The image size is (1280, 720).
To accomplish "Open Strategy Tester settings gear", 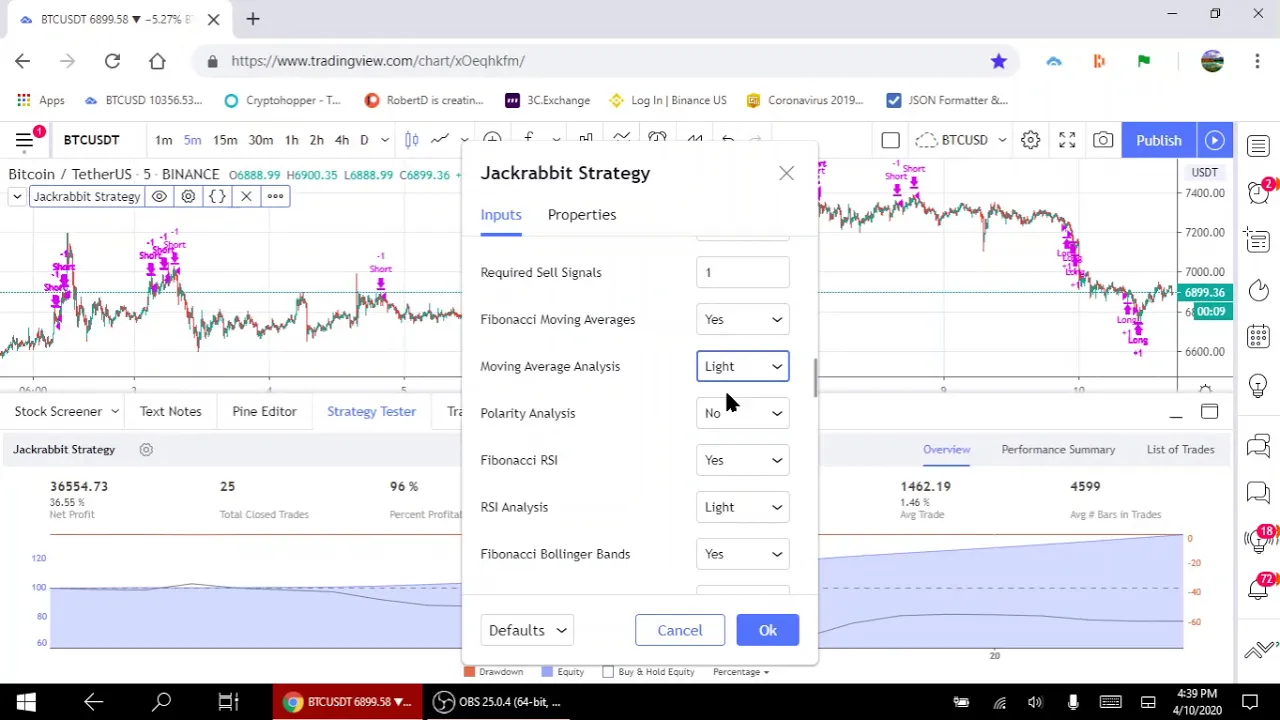I will point(146,450).
